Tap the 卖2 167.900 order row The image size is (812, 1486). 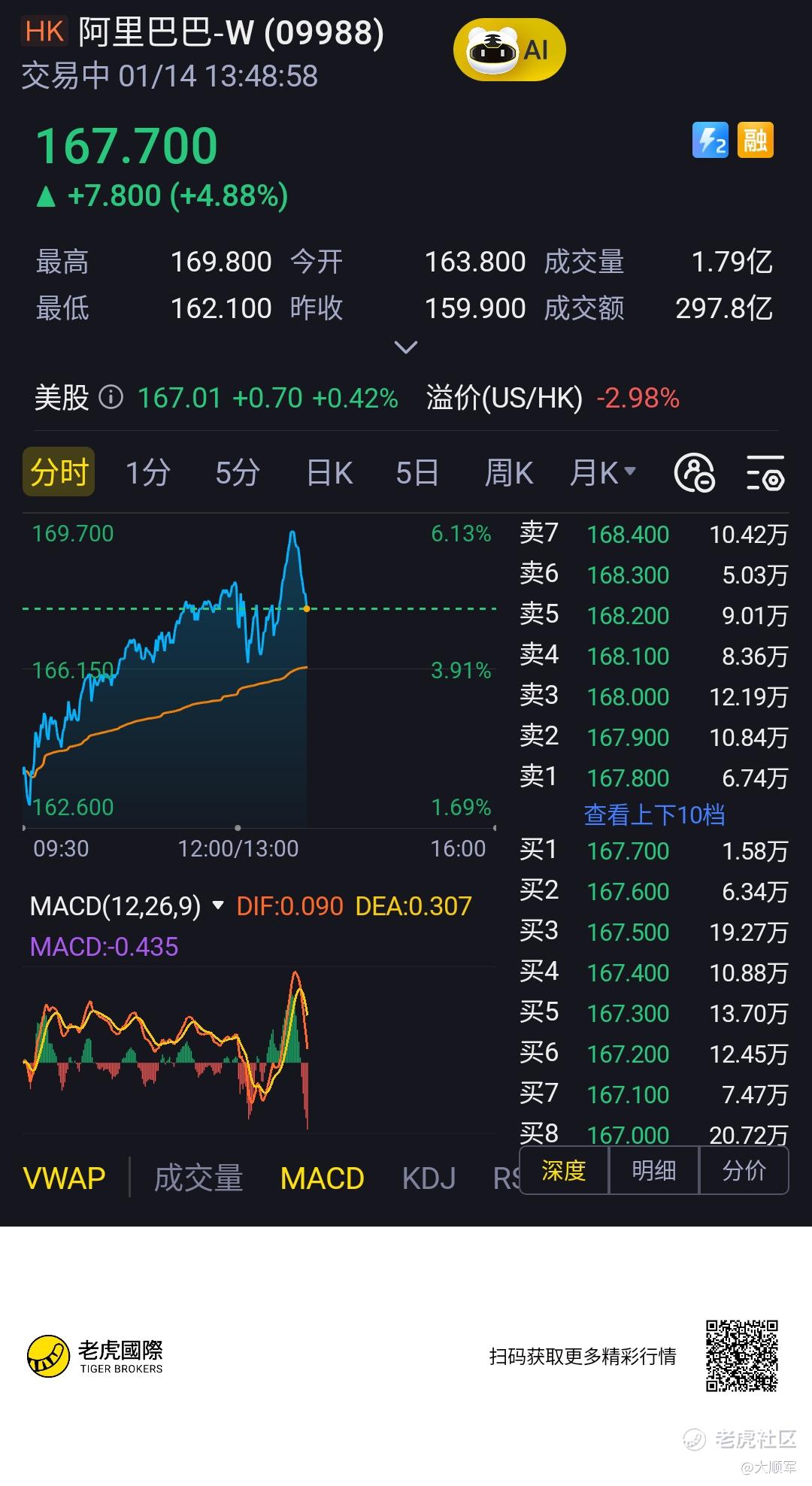pos(653,737)
